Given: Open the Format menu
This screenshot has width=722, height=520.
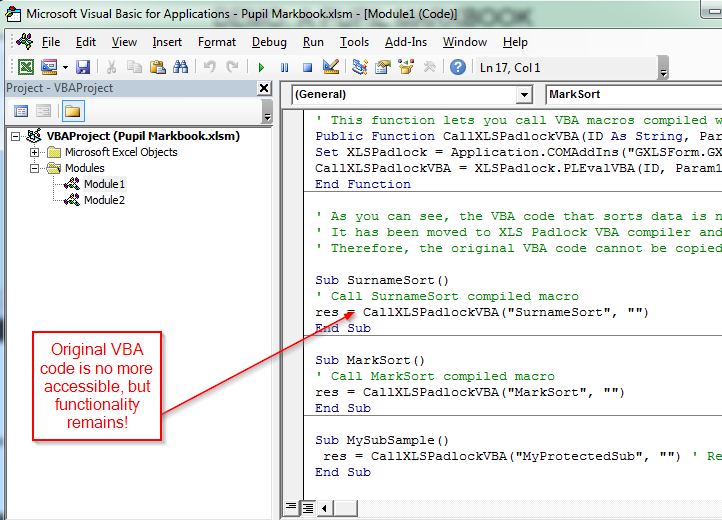Looking at the screenshot, I should point(217,42).
